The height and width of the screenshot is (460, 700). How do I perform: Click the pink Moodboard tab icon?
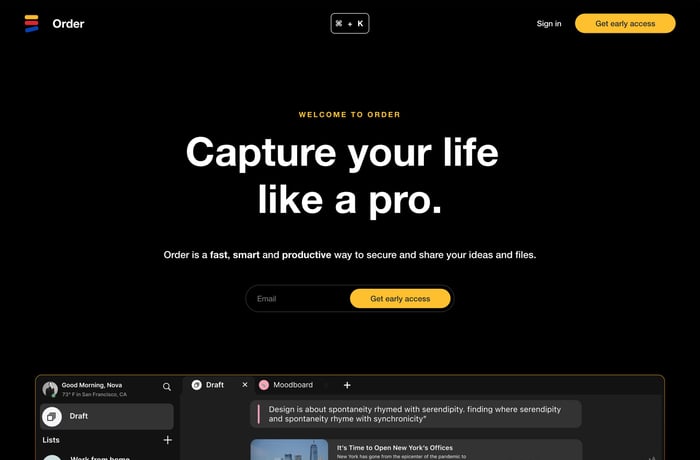pos(264,385)
